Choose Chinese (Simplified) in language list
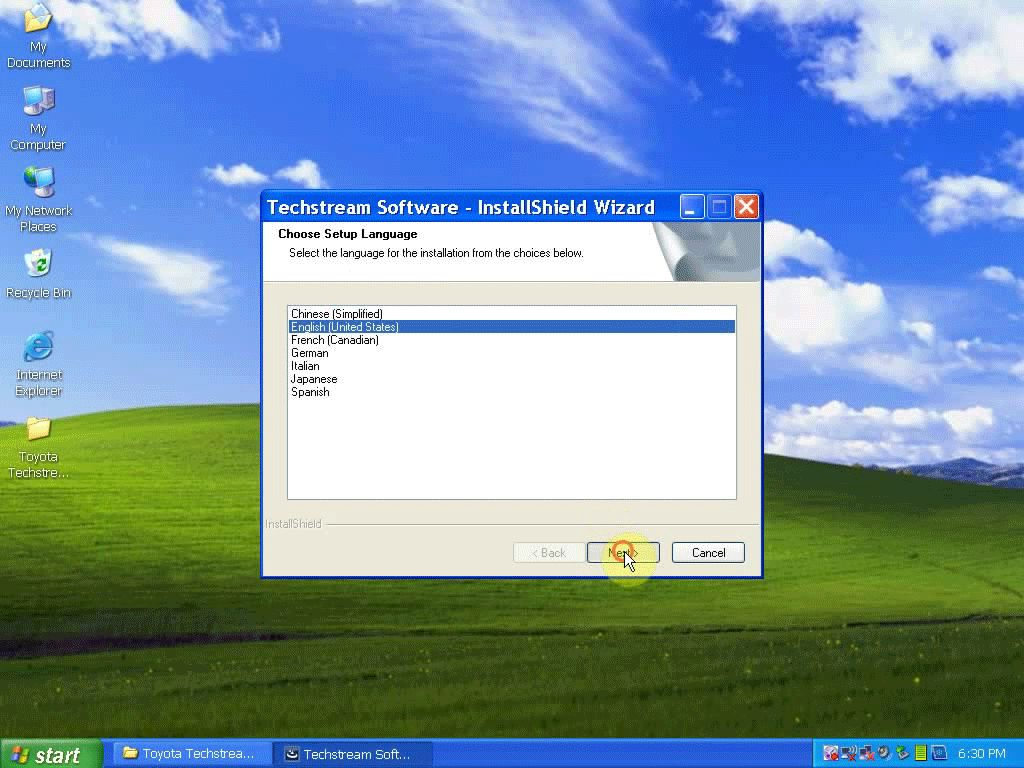1024x768 pixels. pyautogui.click(x=511, y=313)
